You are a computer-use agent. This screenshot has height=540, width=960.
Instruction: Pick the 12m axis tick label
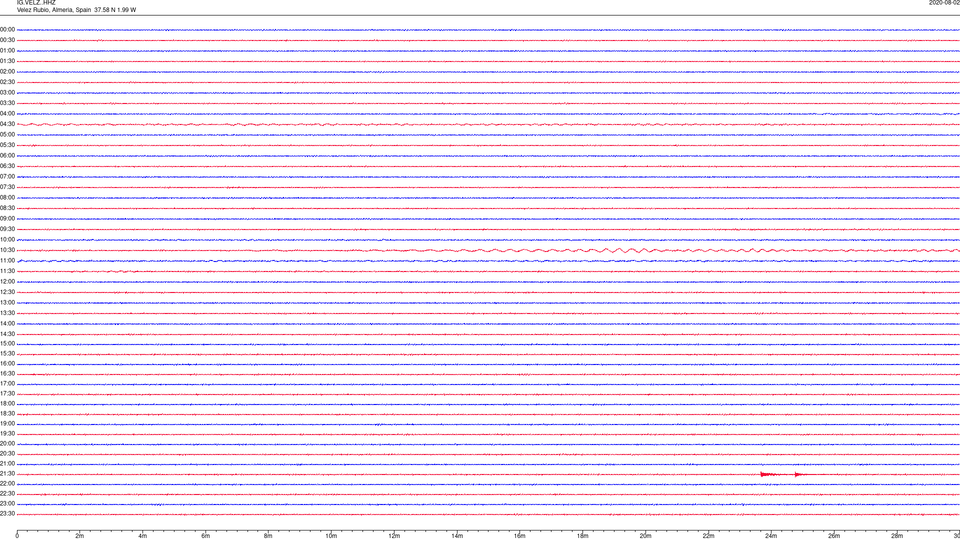[x=394, y=536]
